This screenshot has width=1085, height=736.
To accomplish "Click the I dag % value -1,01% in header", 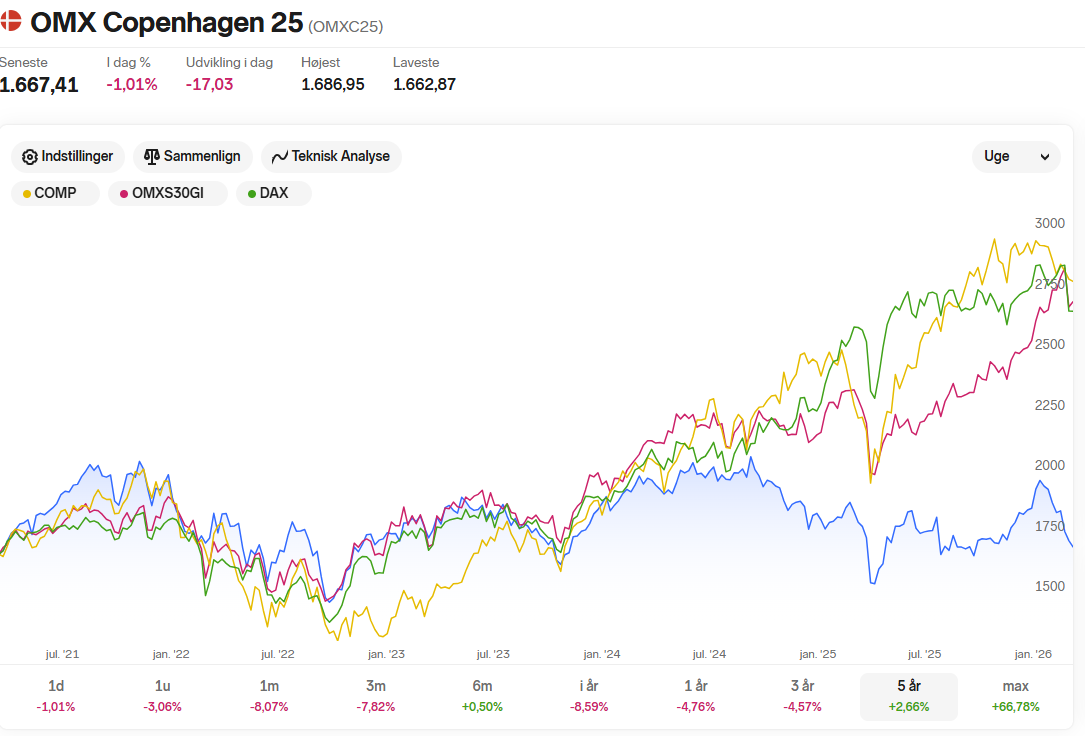I will 131,84.
